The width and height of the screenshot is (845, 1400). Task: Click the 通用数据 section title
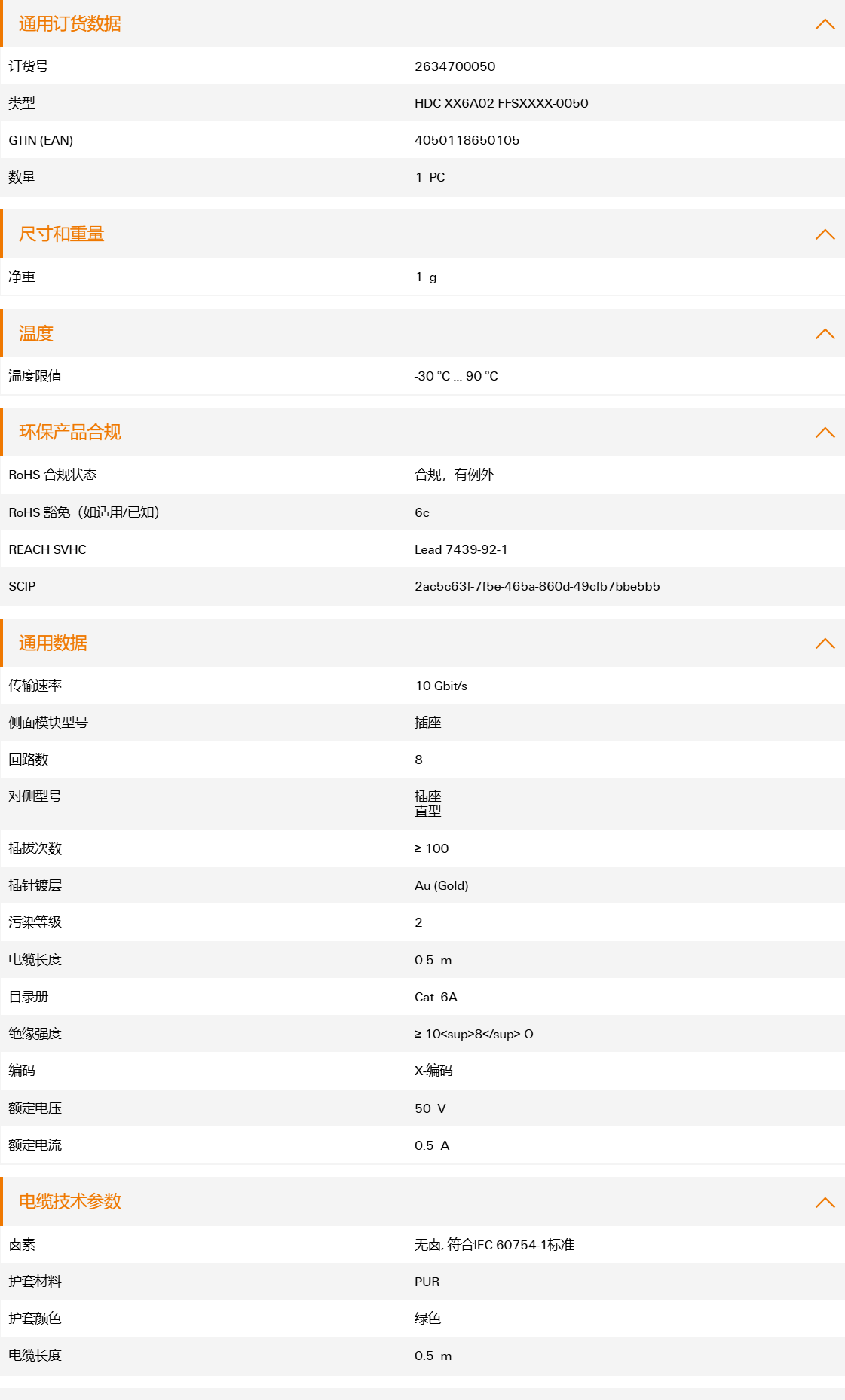pyautogui.click(x=53, y=643)
